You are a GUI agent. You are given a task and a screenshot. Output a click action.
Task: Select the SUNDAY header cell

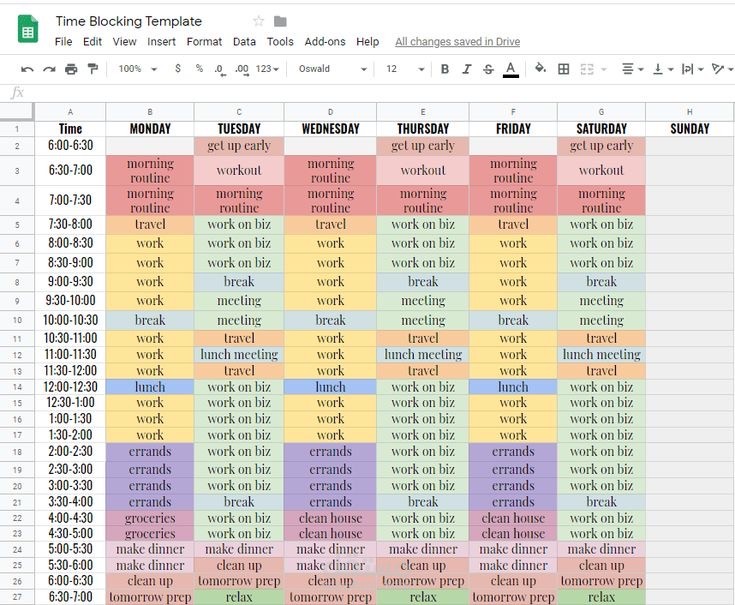point(690,129)
